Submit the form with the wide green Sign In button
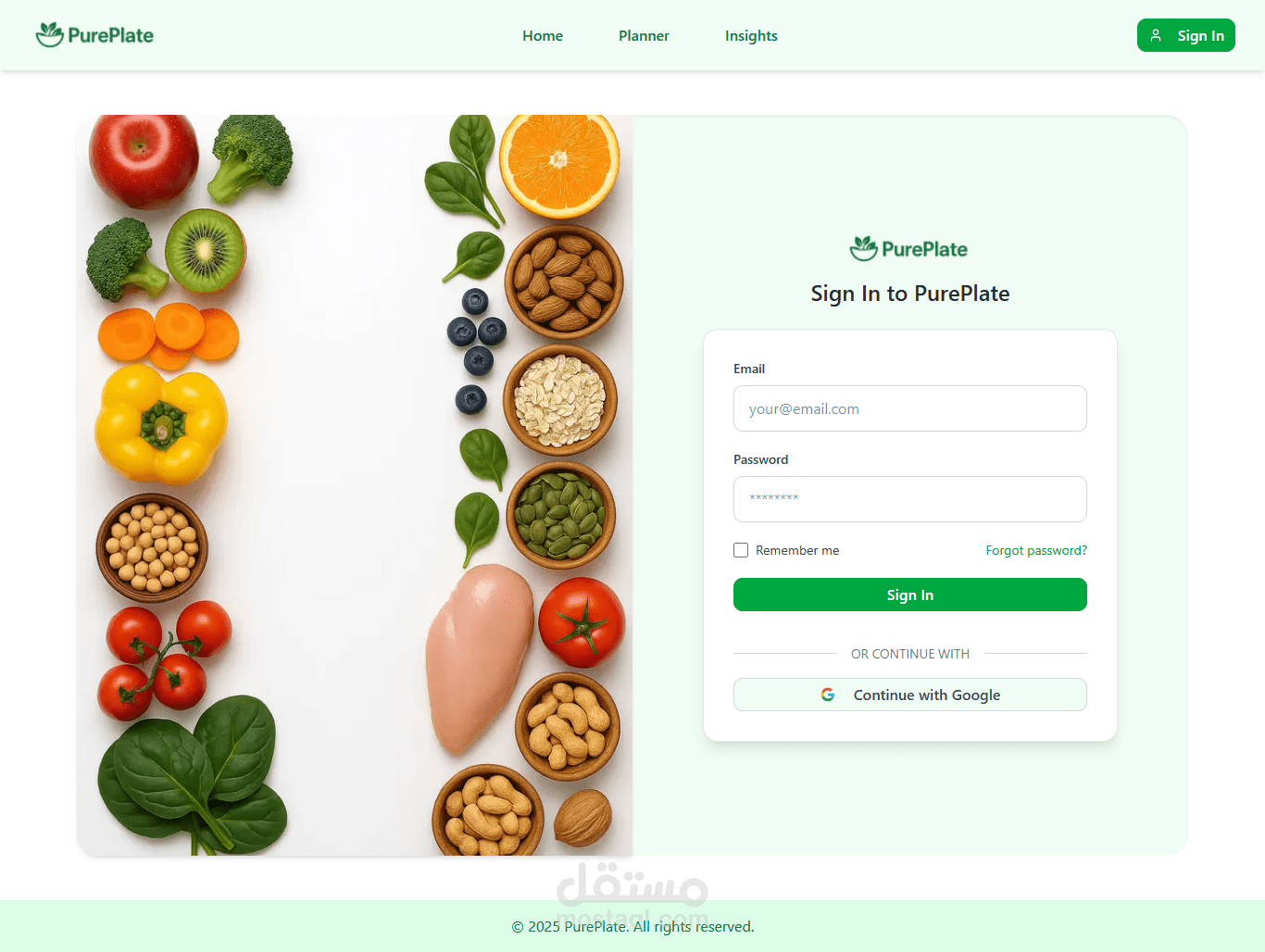This screenshot has width=1265, height=952. pyautogui.click(x=910, y=595)
